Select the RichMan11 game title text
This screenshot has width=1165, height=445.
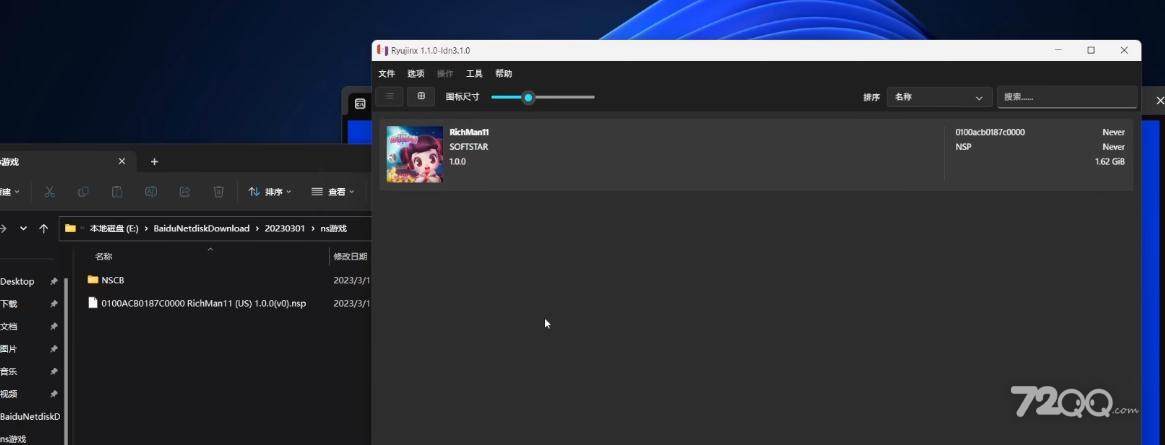coord(469,132)
